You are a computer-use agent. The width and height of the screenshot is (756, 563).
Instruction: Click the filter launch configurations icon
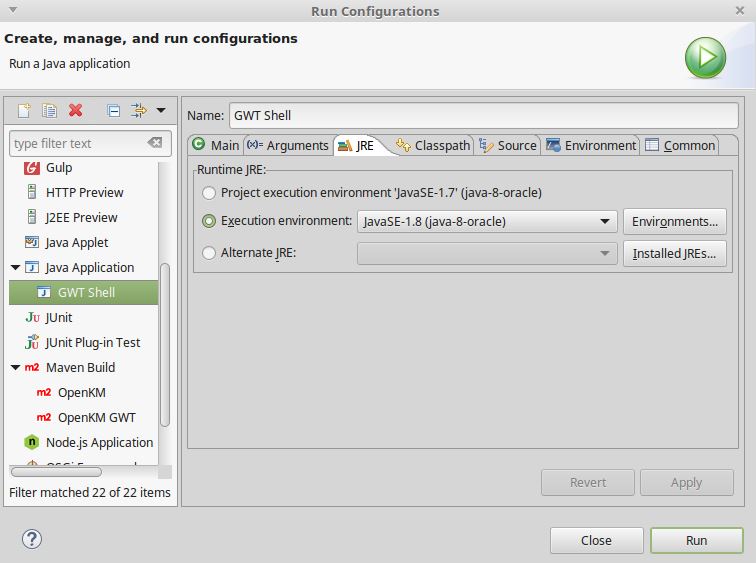(x=139, y=111)
